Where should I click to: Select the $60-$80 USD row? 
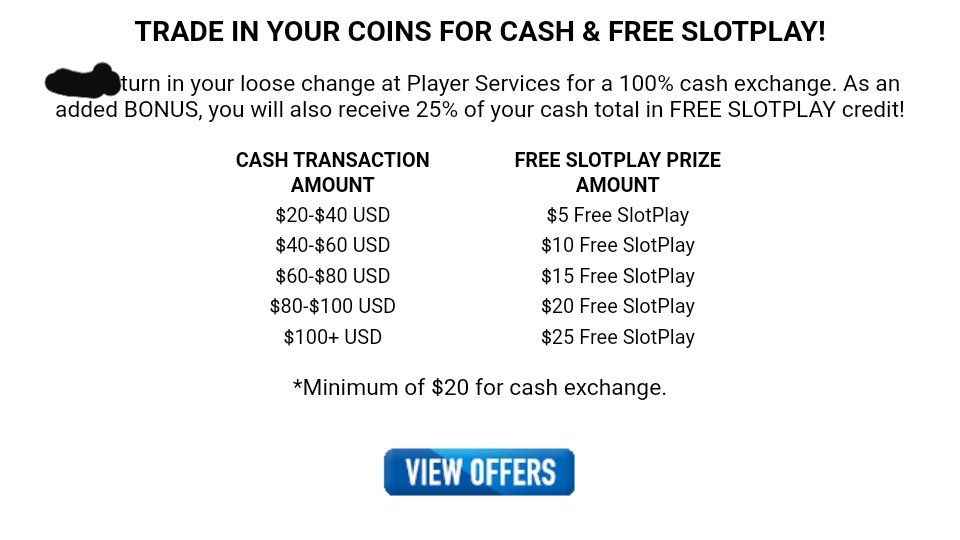(x=332, y=276)
